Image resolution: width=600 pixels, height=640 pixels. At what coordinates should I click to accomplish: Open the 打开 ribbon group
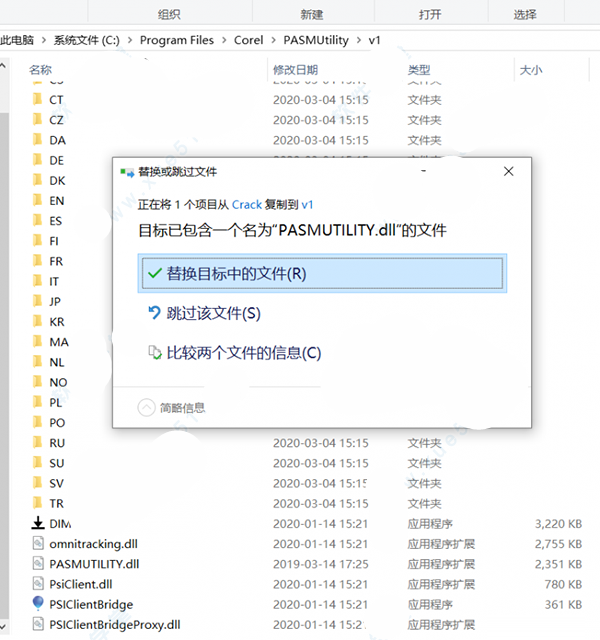point(430,15)
